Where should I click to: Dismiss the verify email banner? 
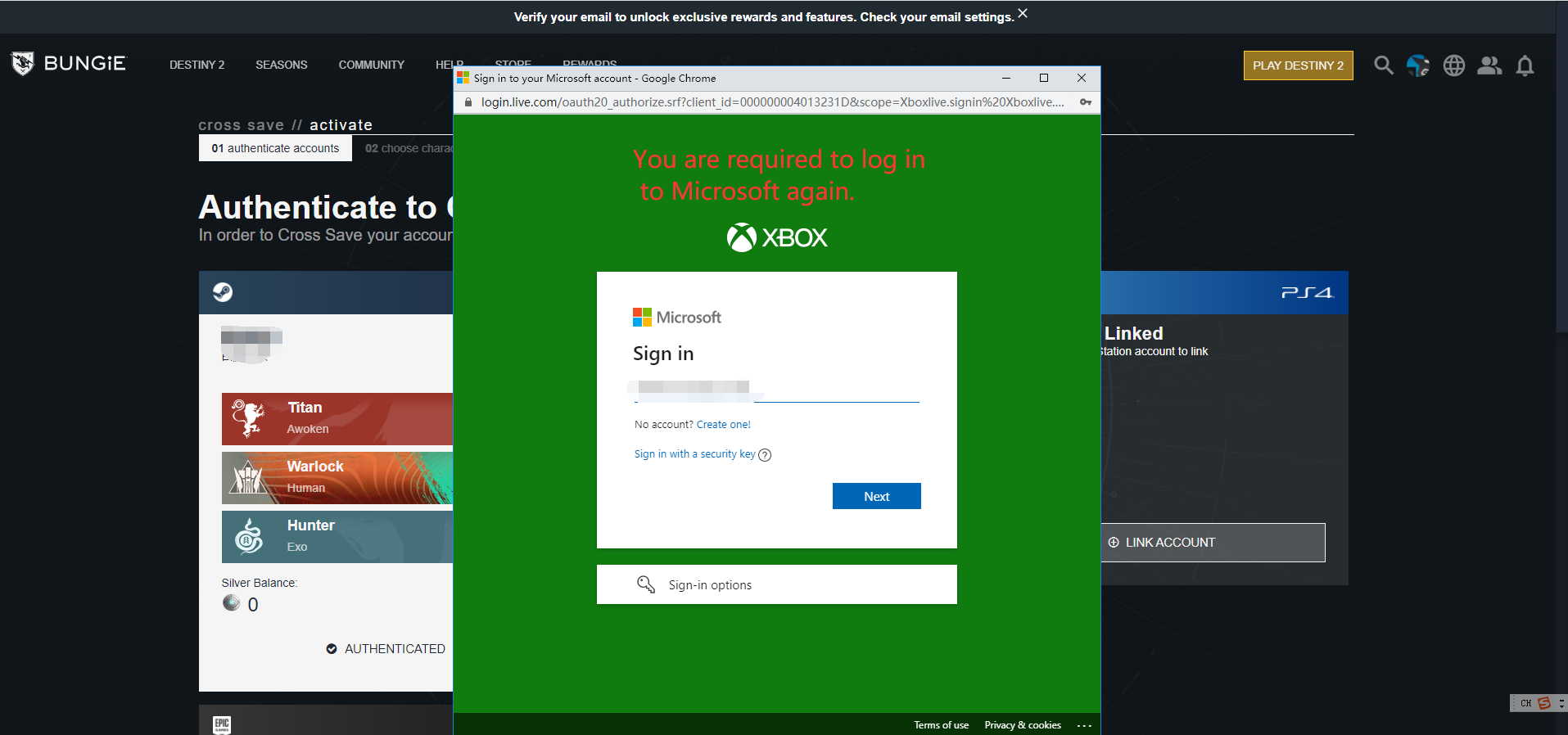click(1023, 14)
